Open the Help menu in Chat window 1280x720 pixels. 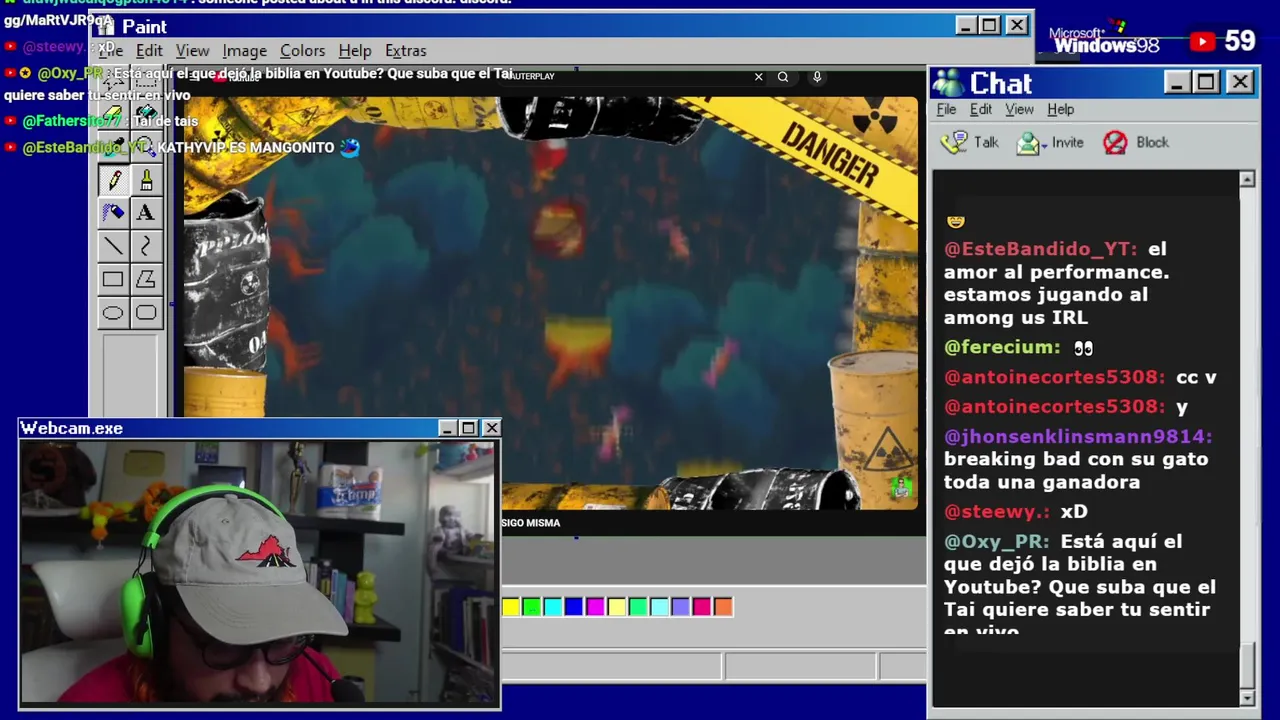(1060, 109)
